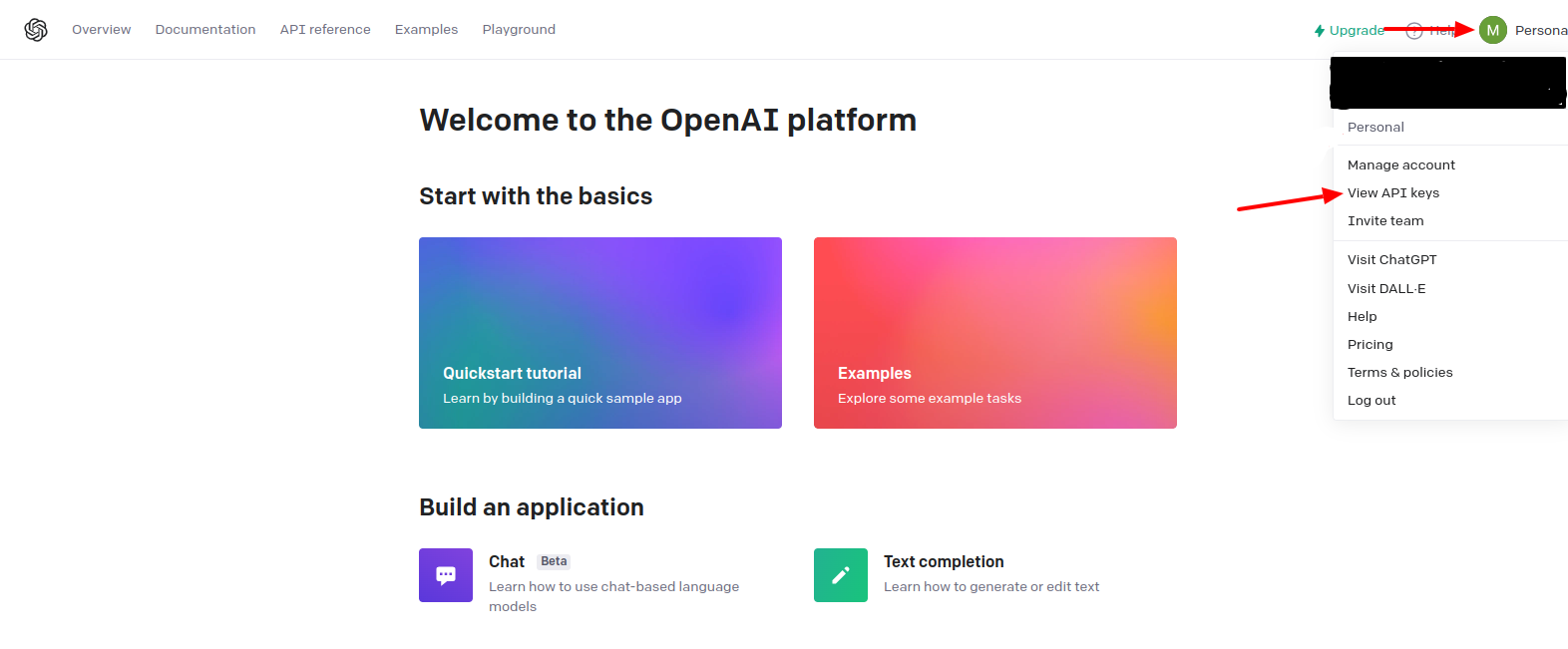Open the Overview tab
Screen dimensions: 1568x649
(x=101, y=30)
